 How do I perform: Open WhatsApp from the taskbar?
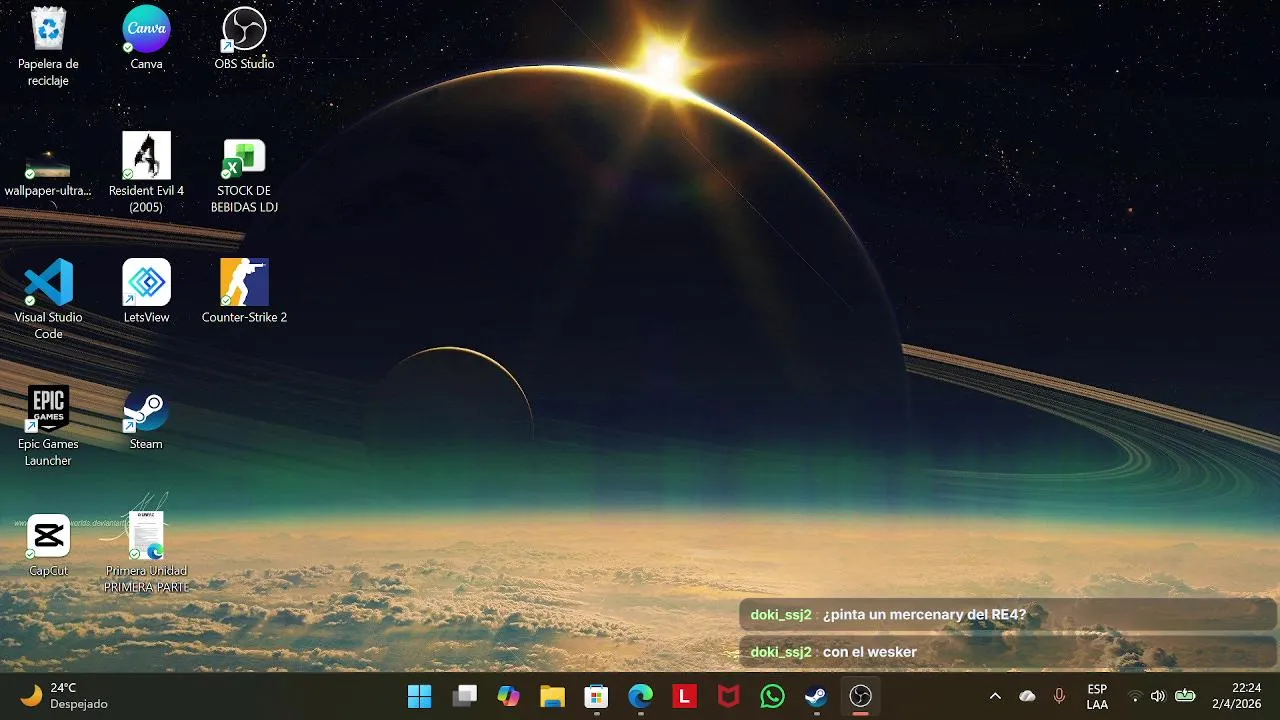772,696
